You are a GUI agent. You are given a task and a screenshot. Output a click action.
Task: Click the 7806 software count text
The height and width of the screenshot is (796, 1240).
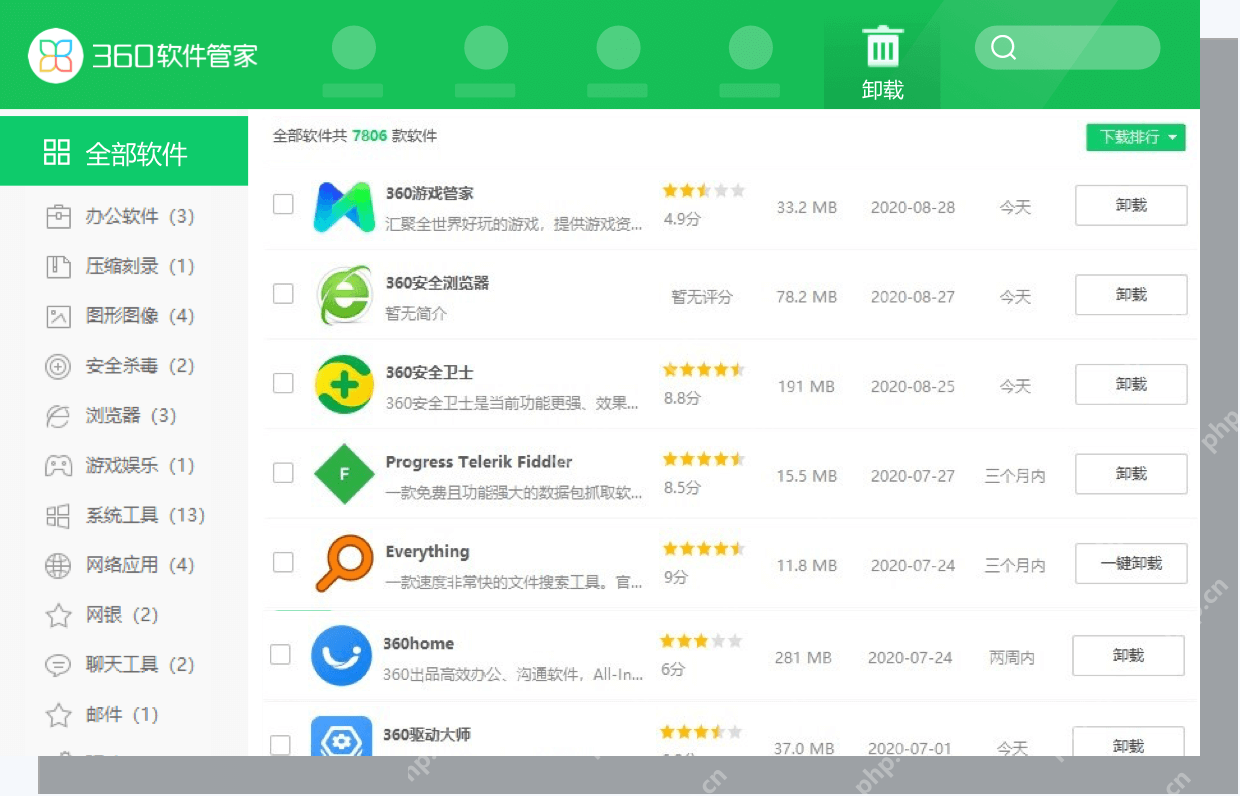[x=369, y=135]
